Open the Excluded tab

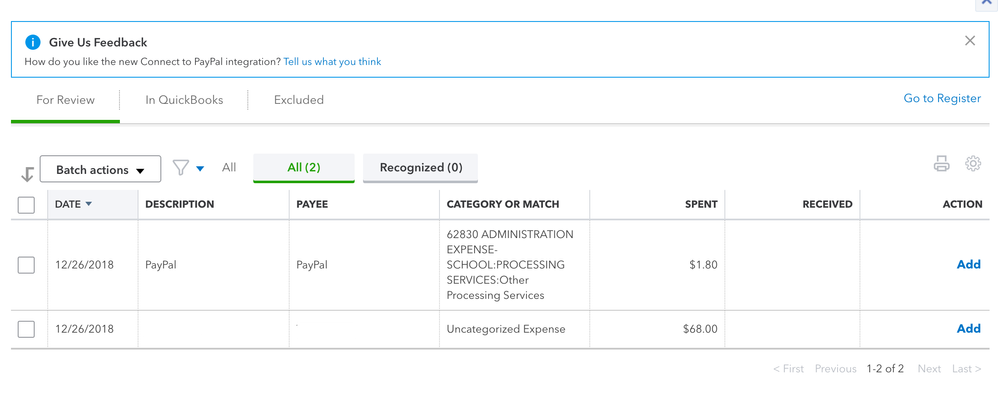tap(299, 100)
